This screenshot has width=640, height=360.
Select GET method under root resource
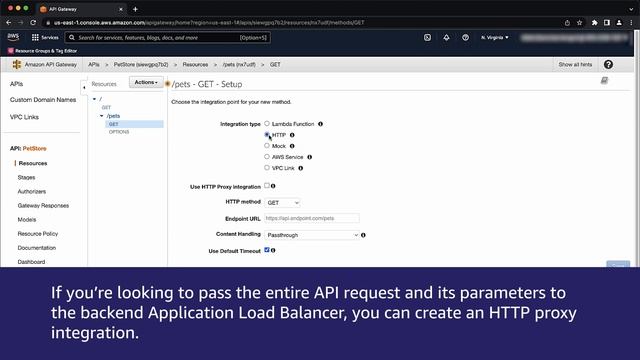click(x=106, y=107)
